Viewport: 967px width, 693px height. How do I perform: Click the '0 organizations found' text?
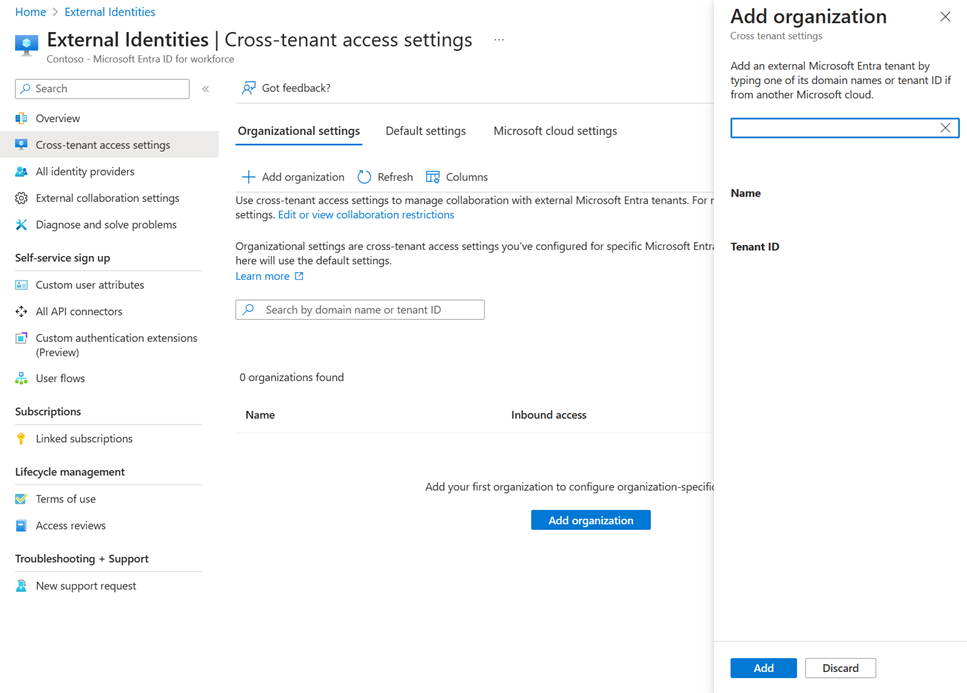tap(292, 377)
